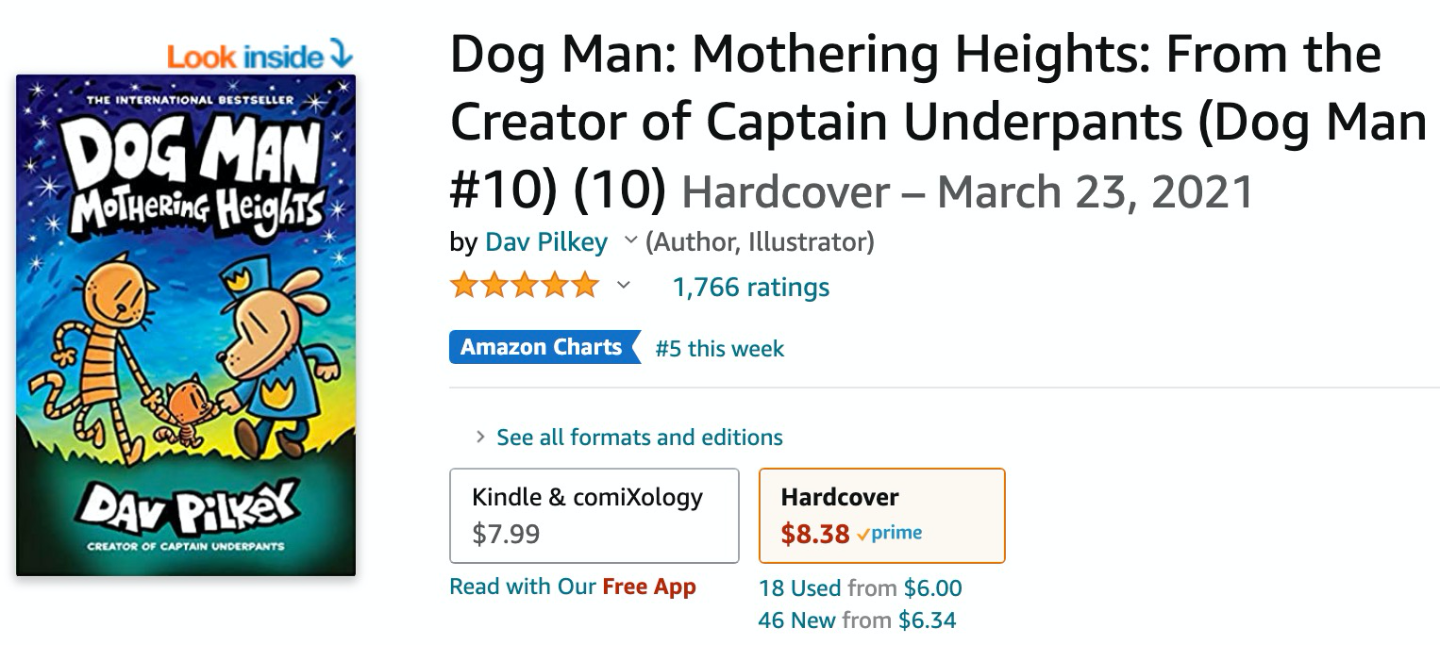Open the Free App reading link
Viewport: 1440px width, 645px height.
click(x=649, y=587)
